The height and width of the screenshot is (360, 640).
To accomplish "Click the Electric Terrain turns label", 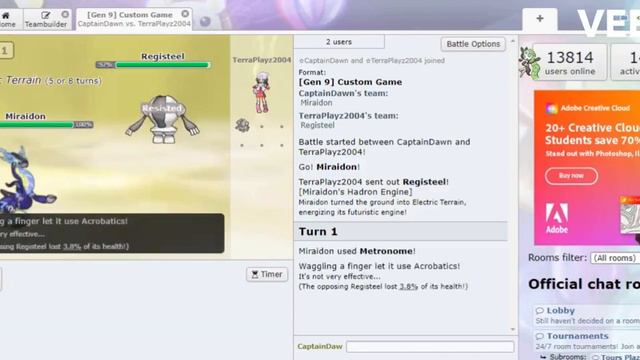I will coord(50,80).
